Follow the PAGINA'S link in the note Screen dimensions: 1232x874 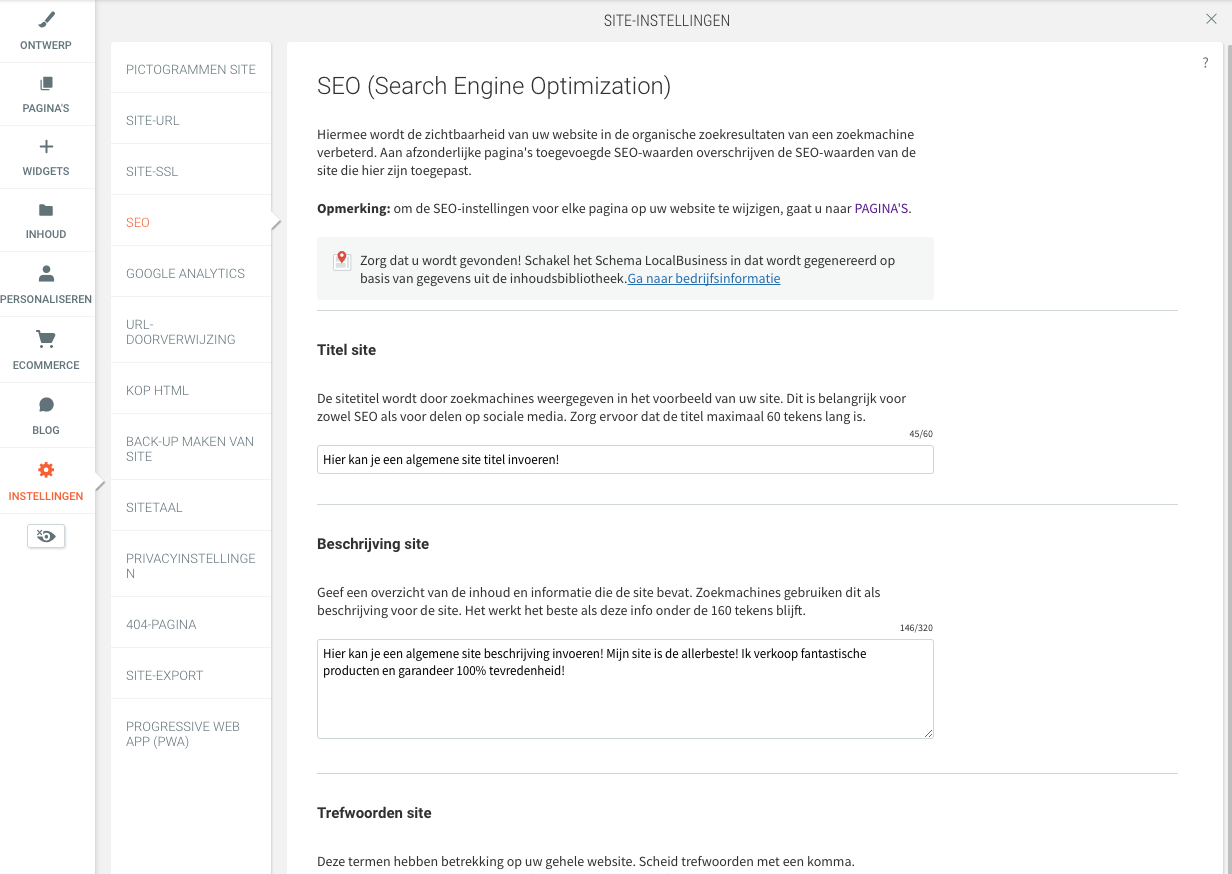click(881, 209)
